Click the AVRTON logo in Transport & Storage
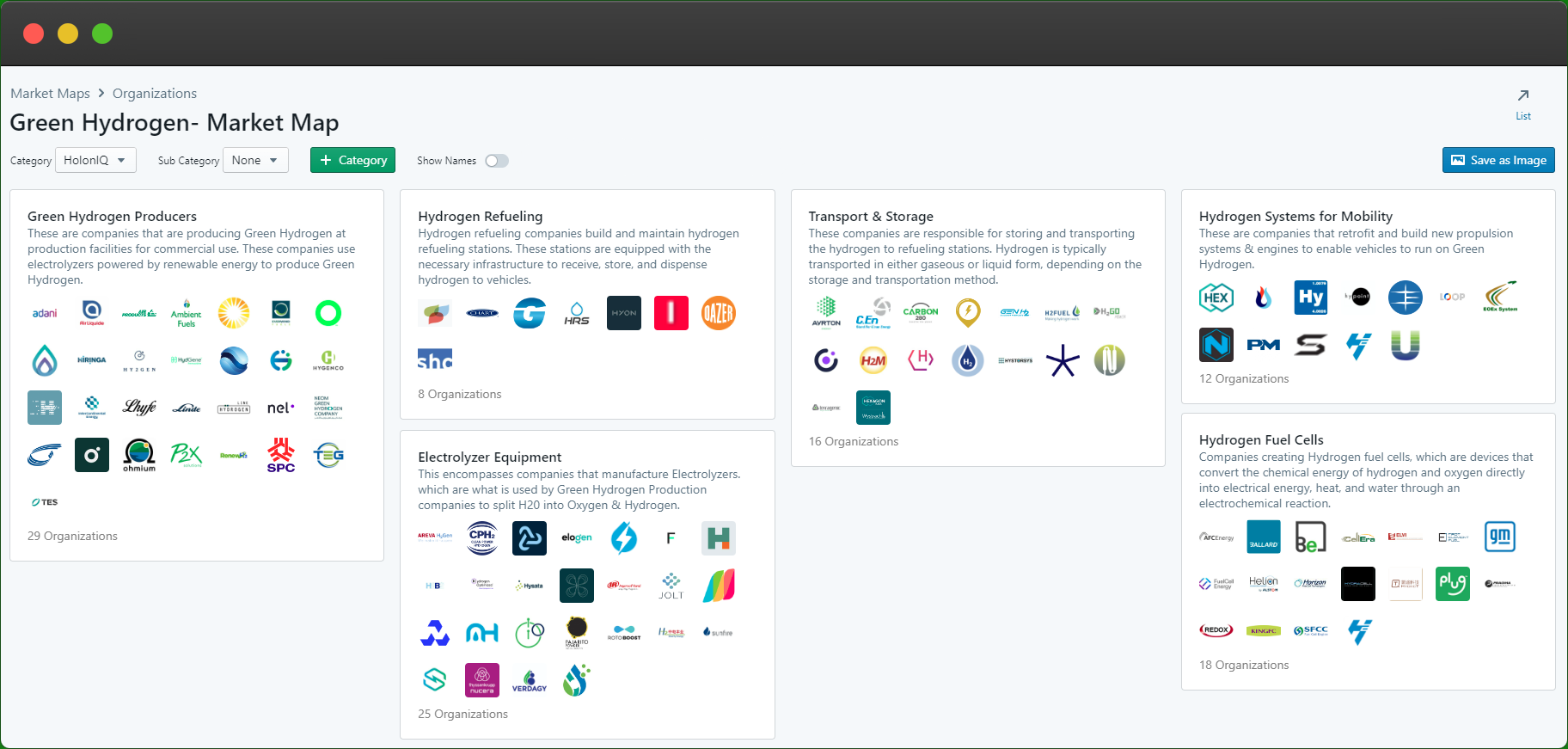This screenshot has width=1568, height=749. pyautogui.click(x=826, y=313)
